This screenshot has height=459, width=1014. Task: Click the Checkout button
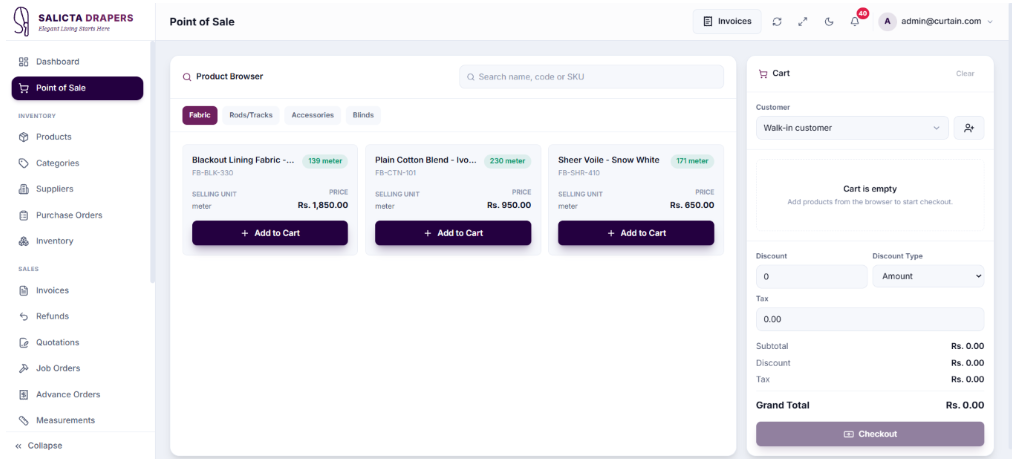pos(870,434)
